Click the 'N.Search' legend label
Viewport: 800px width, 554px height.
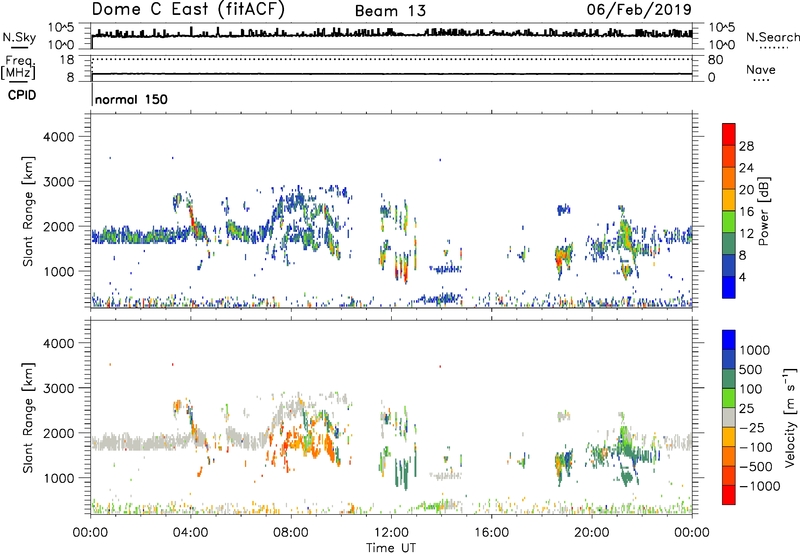772,37
